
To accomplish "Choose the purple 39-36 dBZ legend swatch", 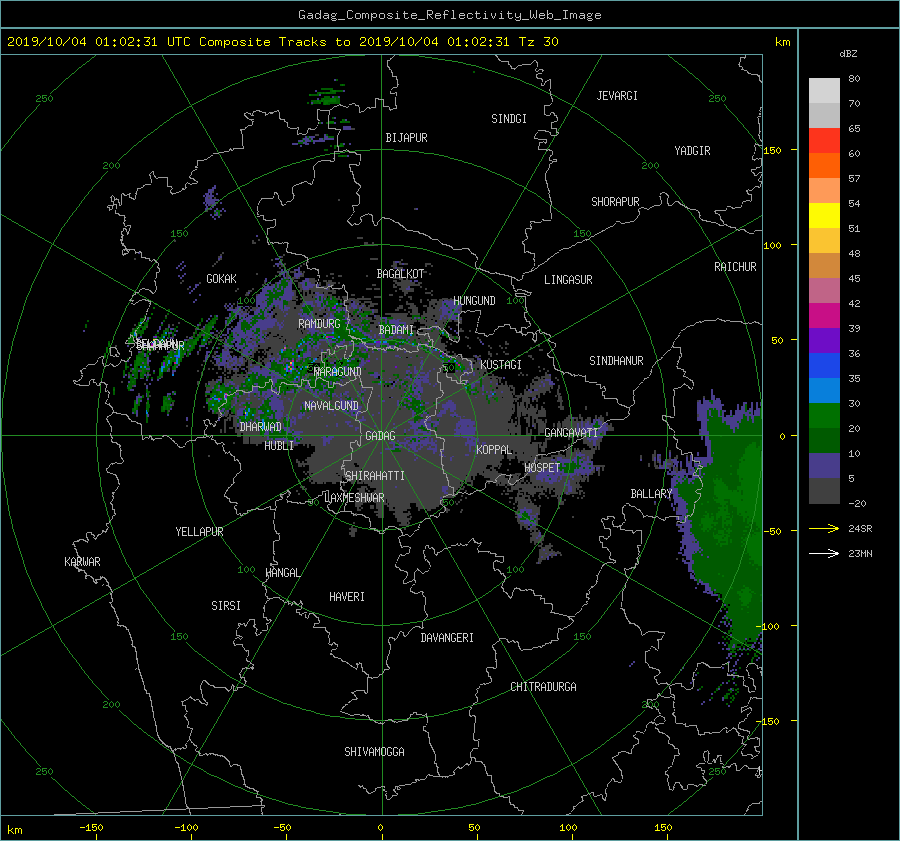I will click(x=824, y=340).
